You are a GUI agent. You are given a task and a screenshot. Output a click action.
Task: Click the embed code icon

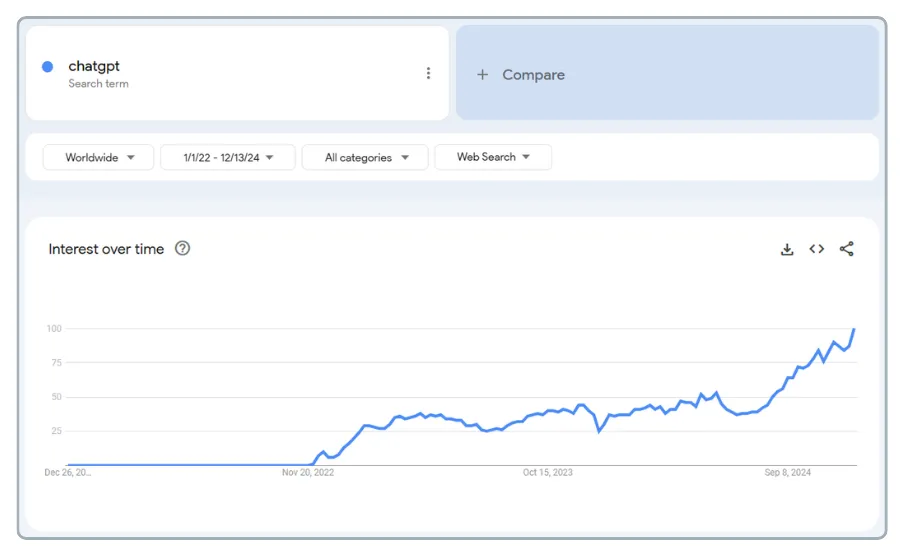pos(817,249)
